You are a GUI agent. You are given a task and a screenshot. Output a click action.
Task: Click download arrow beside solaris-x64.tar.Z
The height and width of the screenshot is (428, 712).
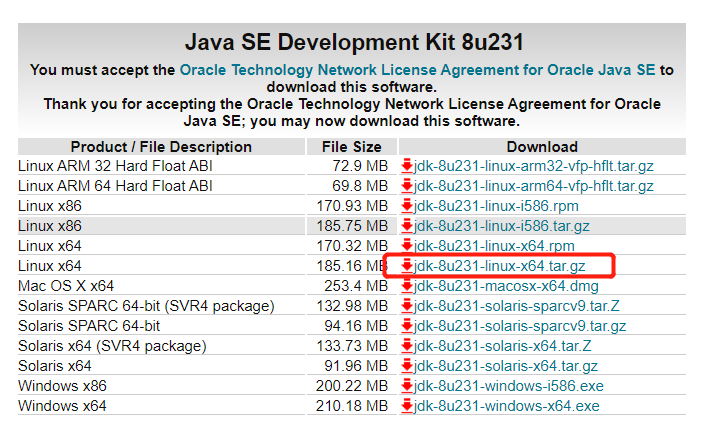click(407, 346)
